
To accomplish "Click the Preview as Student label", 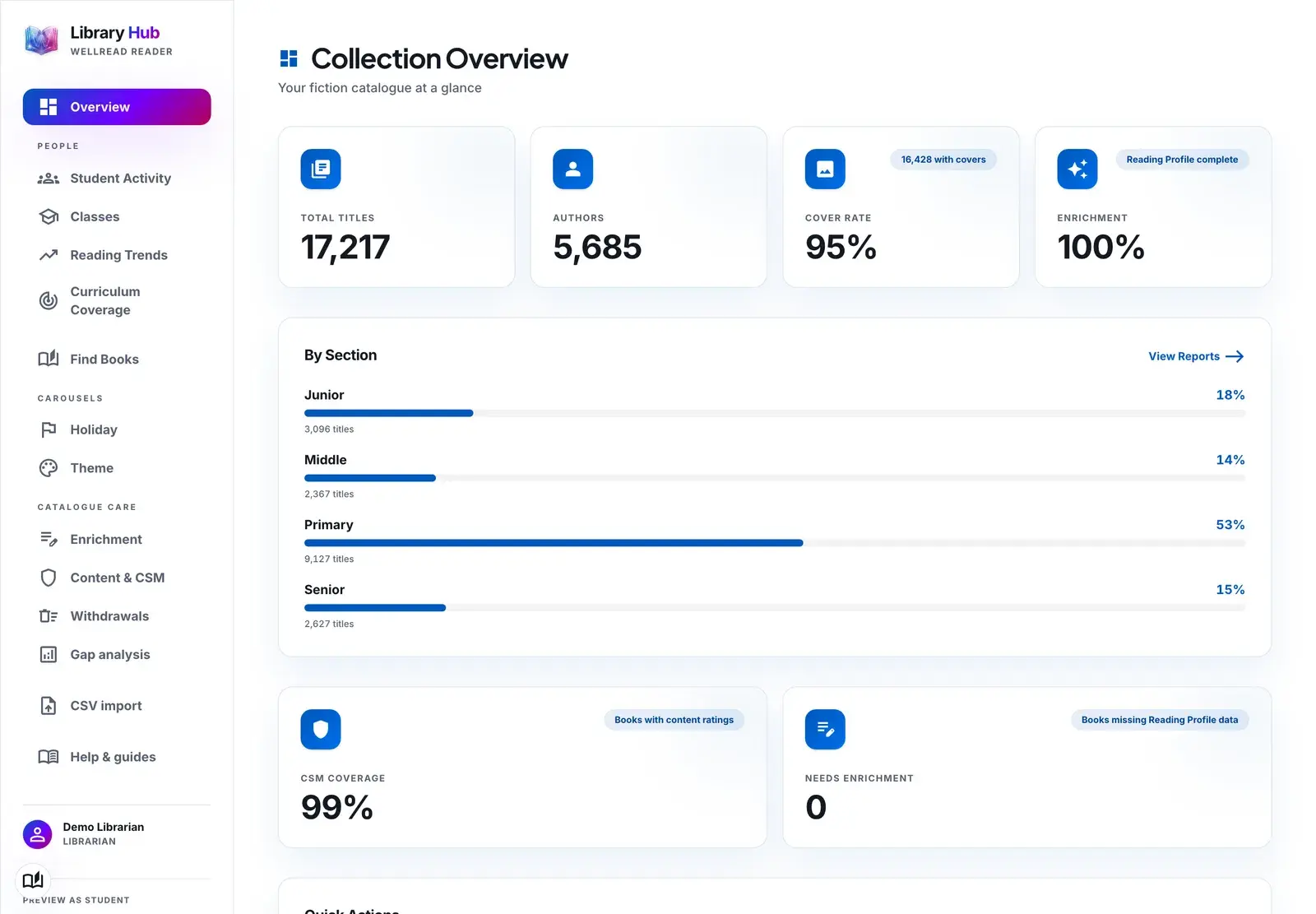I will coord(76,900).
